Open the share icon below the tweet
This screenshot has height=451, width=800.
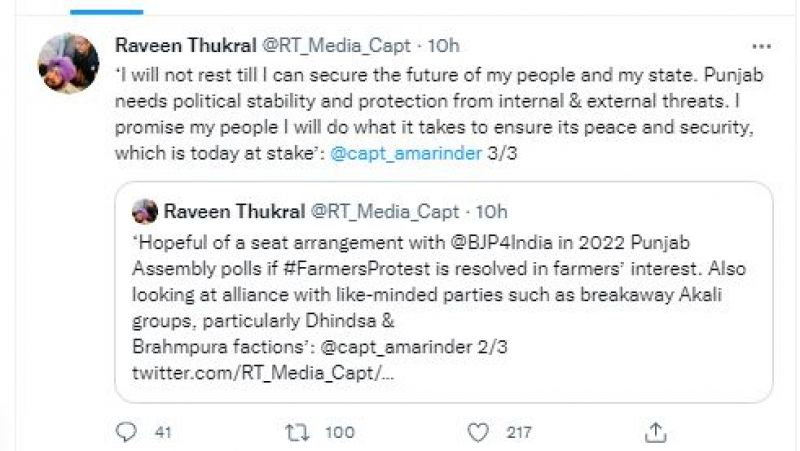coord(656,431)
